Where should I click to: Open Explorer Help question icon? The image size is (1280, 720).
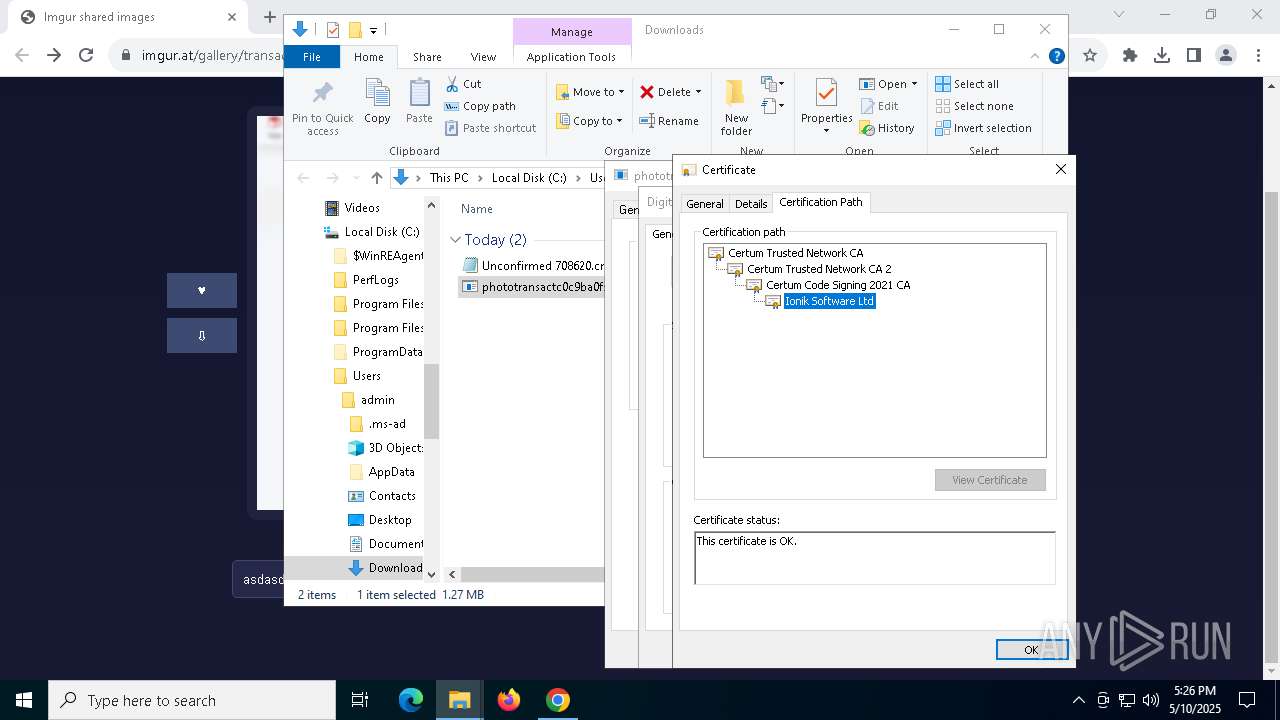[x=1056, y=57]
